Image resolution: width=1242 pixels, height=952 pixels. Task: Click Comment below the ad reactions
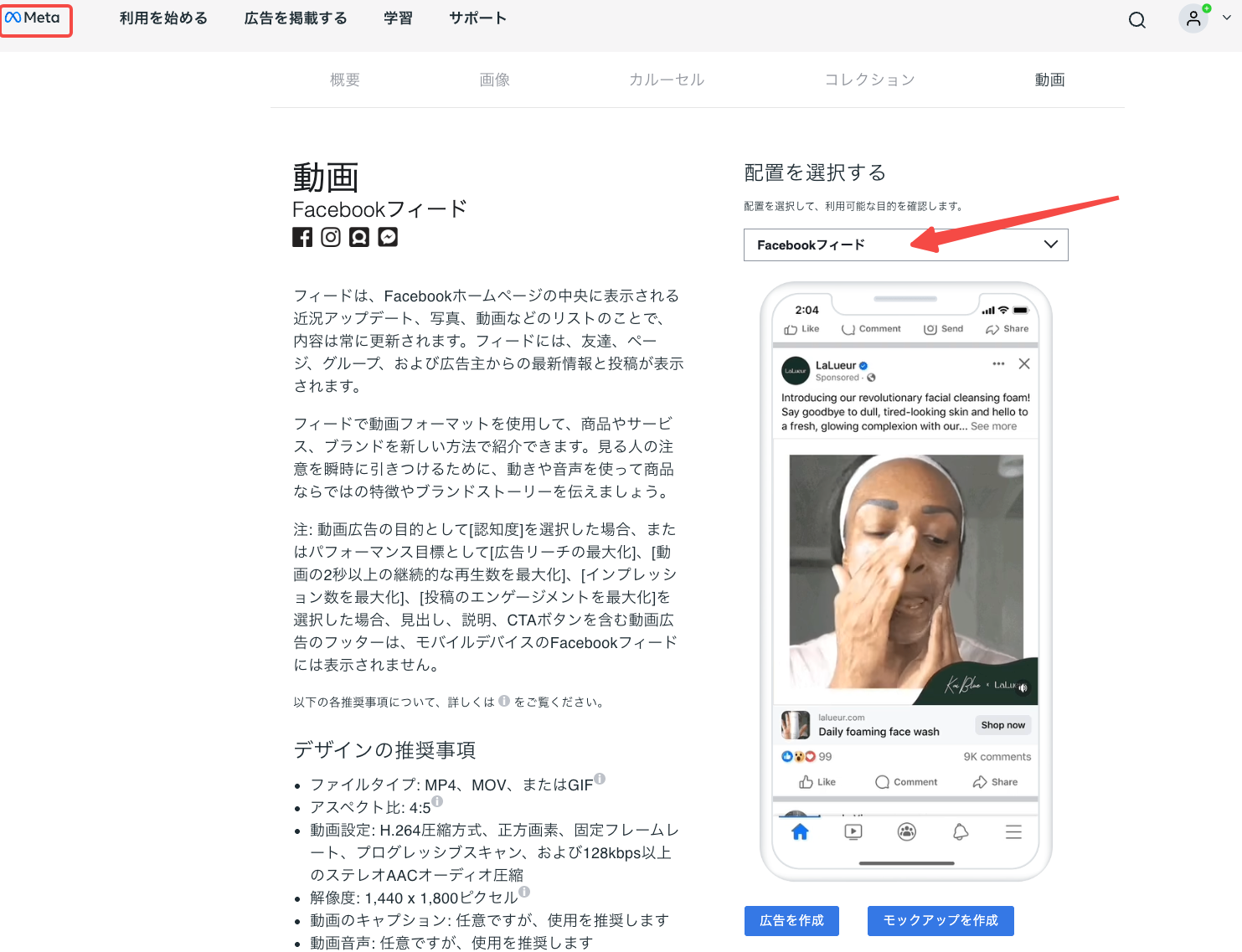pos(905,782)
